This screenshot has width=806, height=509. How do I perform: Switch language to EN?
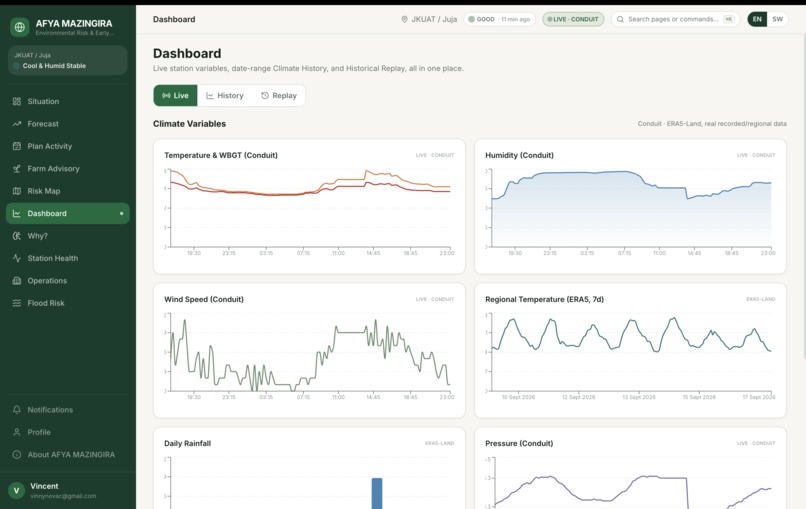point(757,19)
